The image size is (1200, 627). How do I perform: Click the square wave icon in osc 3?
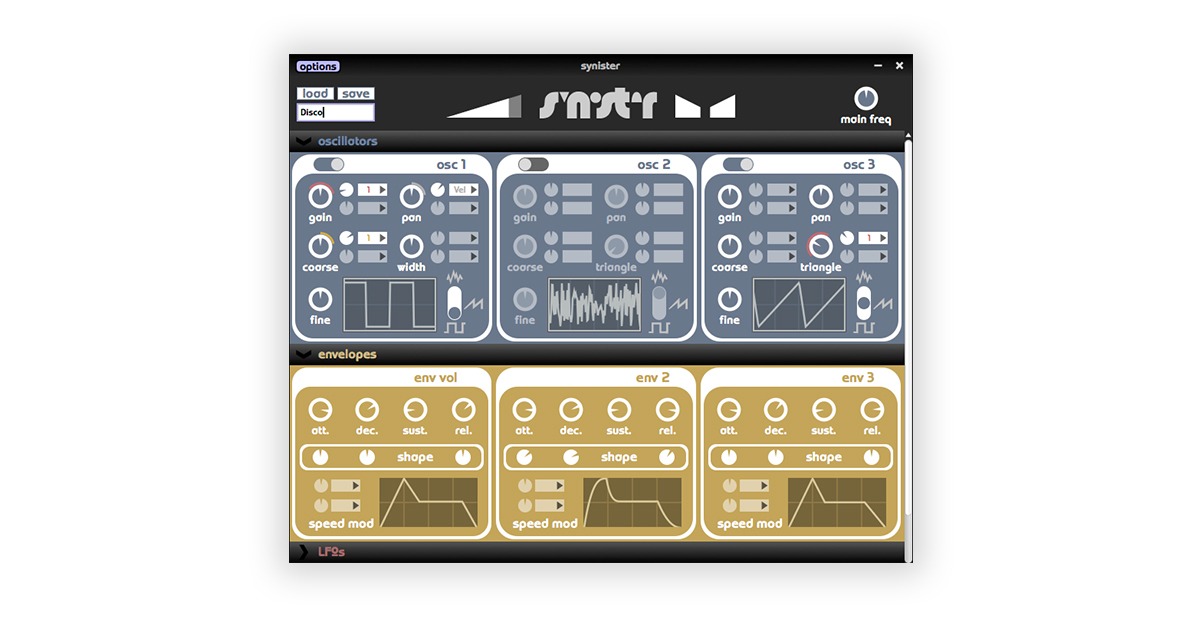(864, 327)
